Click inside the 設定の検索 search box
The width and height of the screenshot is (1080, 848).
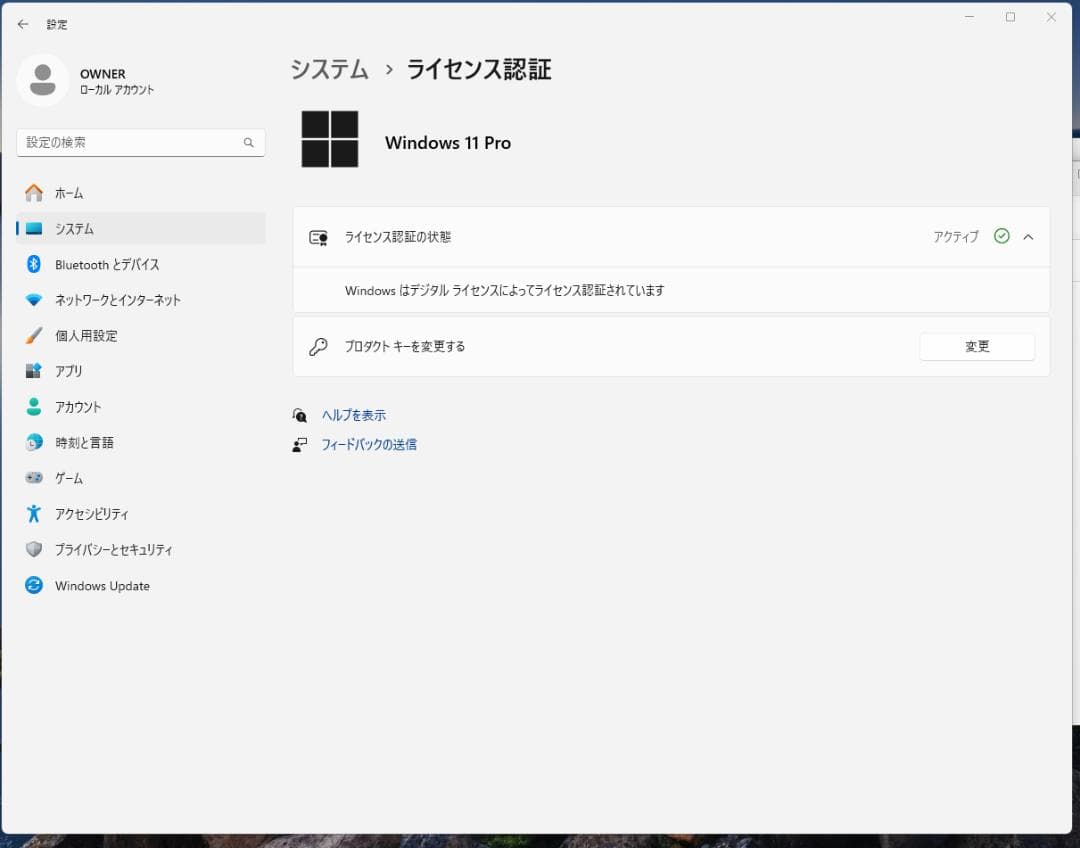pyautogui.click(x=140, y=142)
